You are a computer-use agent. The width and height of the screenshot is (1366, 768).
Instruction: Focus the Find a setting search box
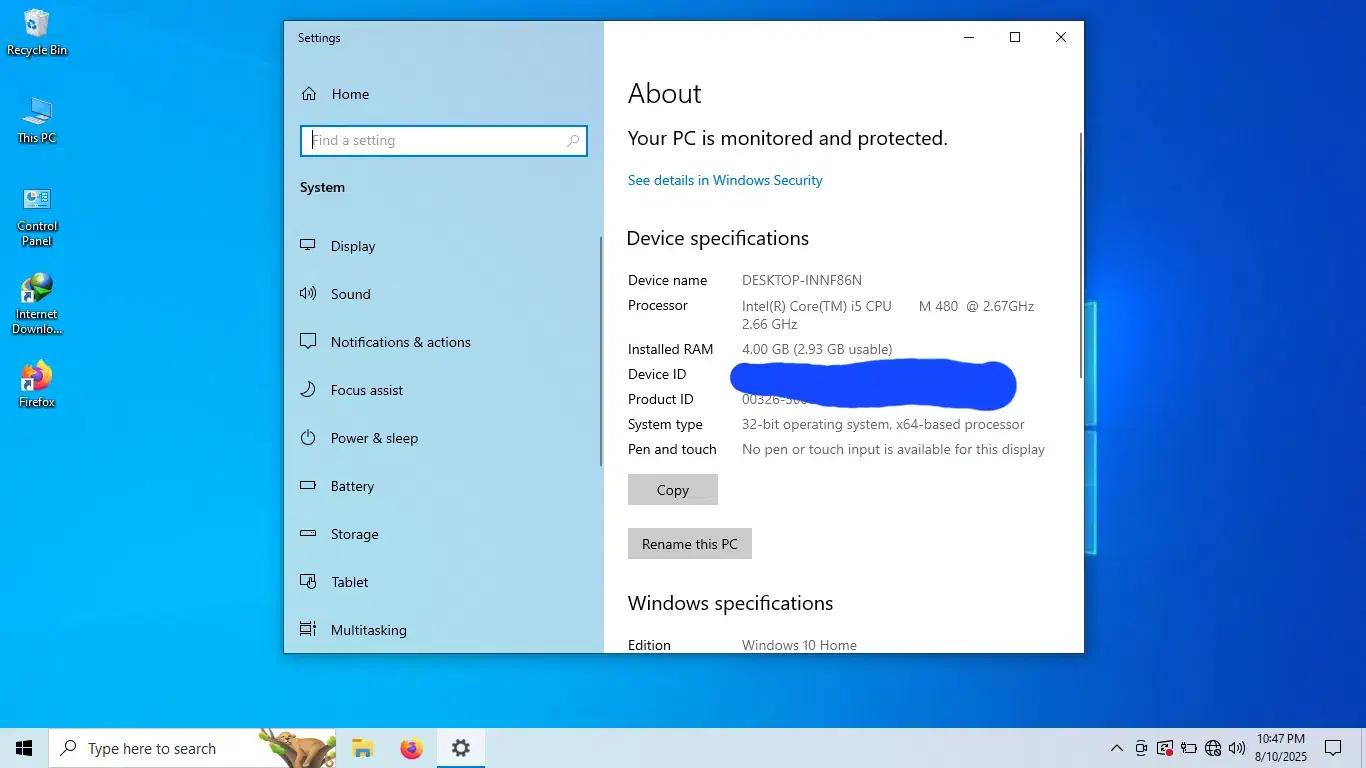pyautogui.click(x=437, y=141)
